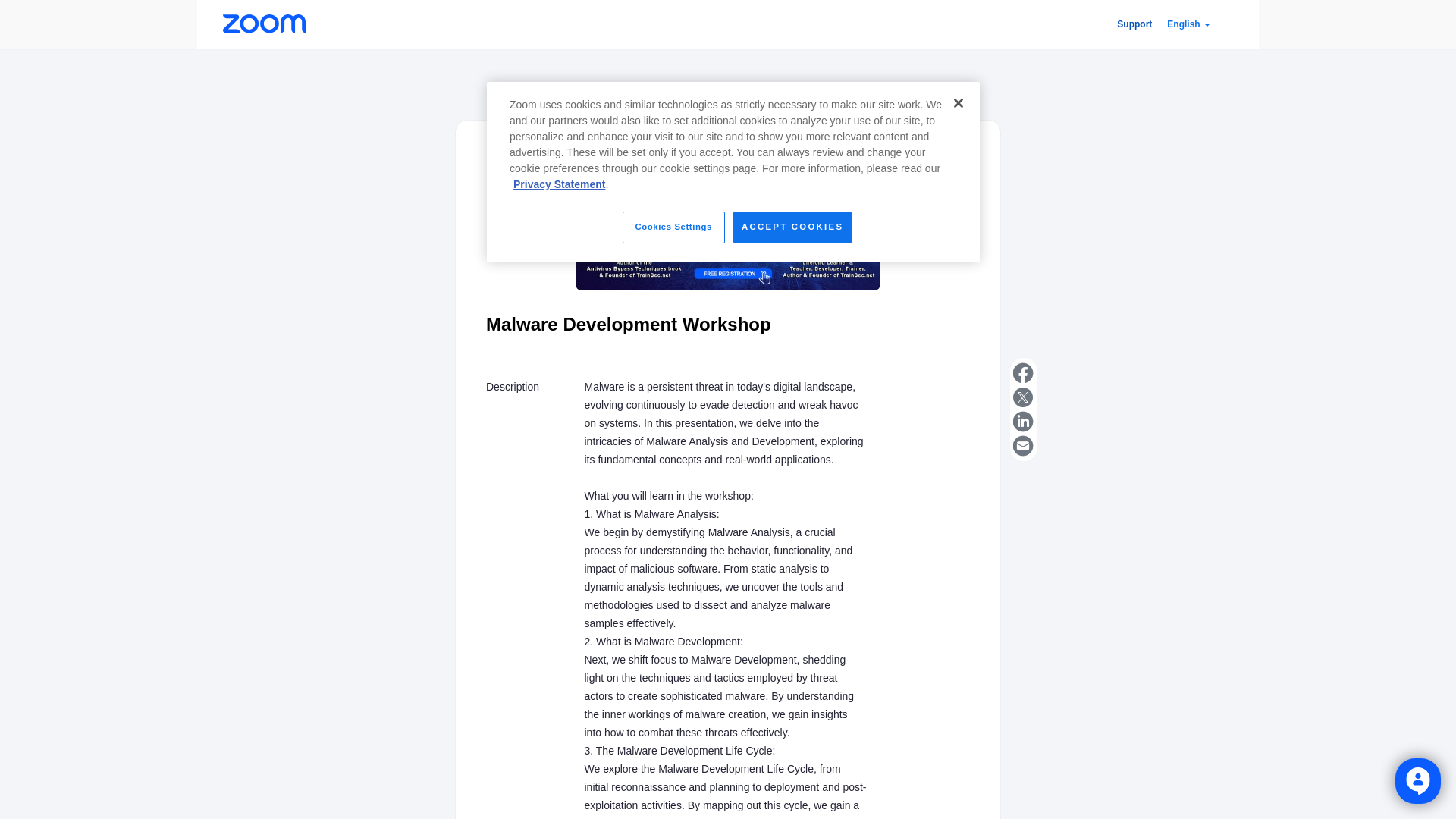Click the Privacy Statement link
The image size is (1456, 819).
pyautogui.click(x=559, y=184)
